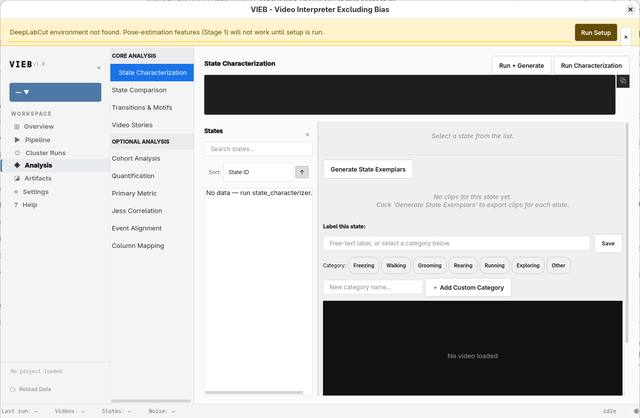640x418 pixels.
Task: Collapse the States panel small button
Action: click(x=307, y=134)
